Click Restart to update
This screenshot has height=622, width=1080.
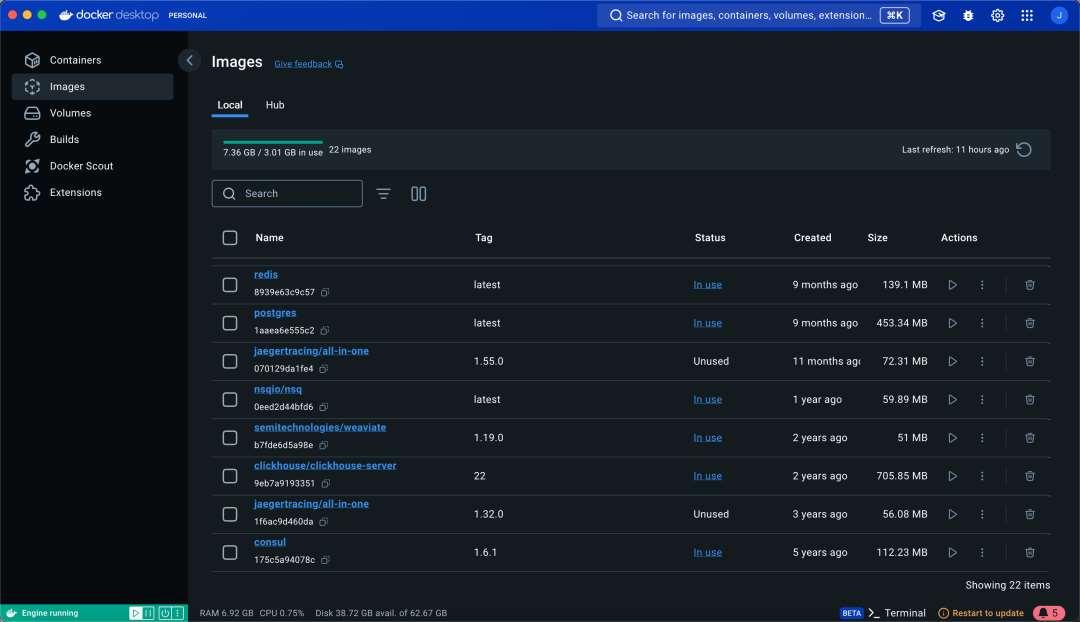(987, 613)
